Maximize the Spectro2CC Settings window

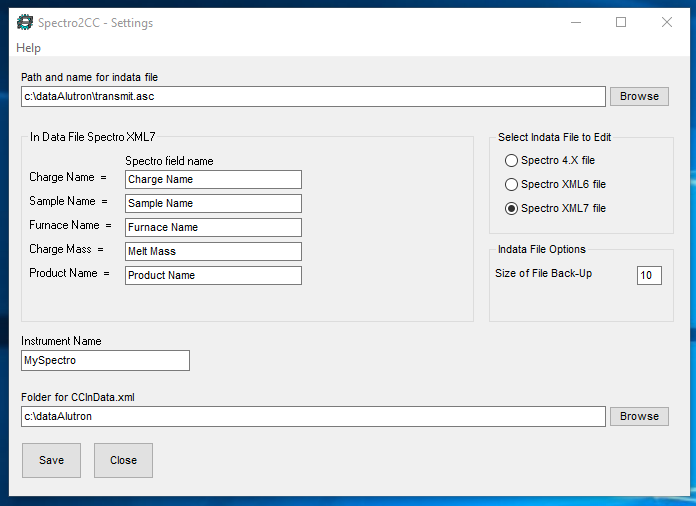pos(621,22)
